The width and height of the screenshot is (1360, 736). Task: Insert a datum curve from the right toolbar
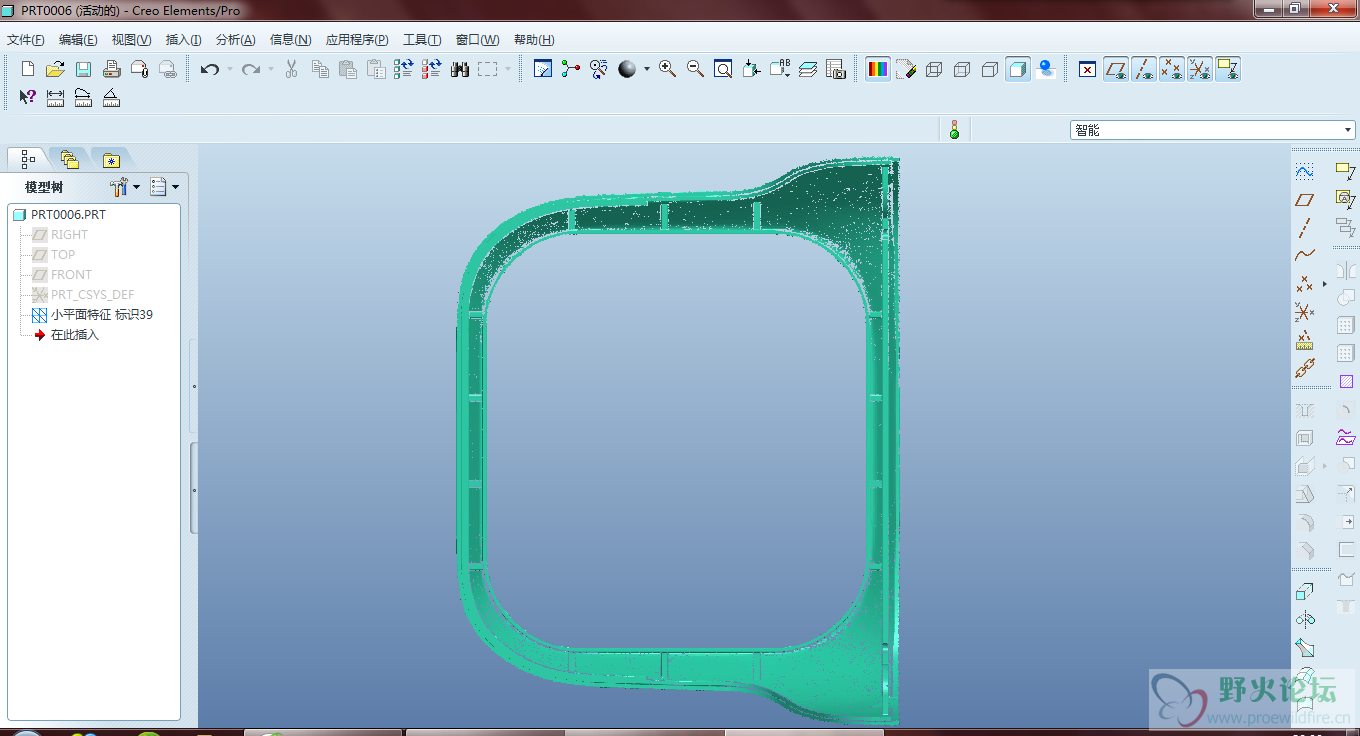point(1304,255)
